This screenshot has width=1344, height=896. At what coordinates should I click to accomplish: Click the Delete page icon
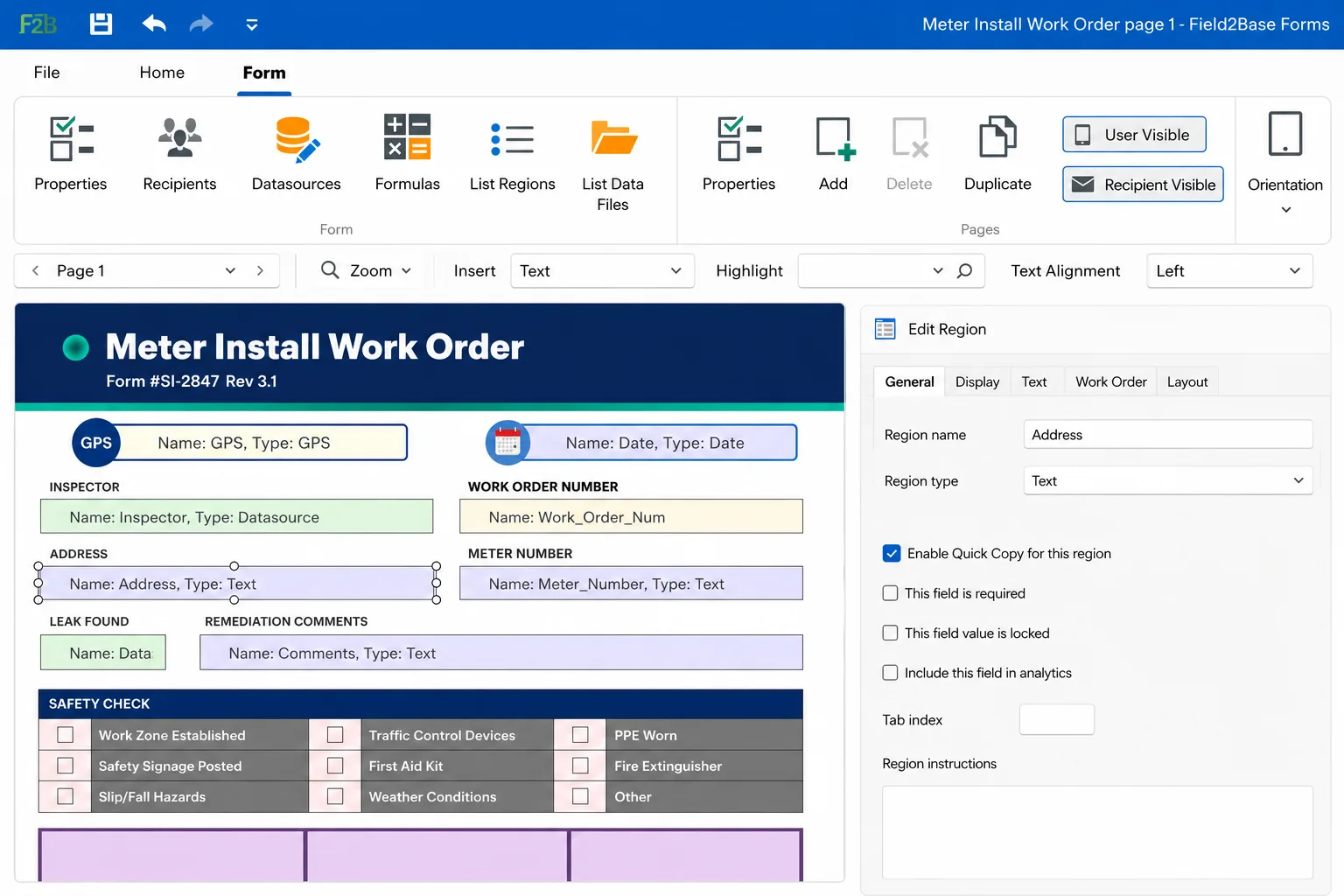coord(909,154)
